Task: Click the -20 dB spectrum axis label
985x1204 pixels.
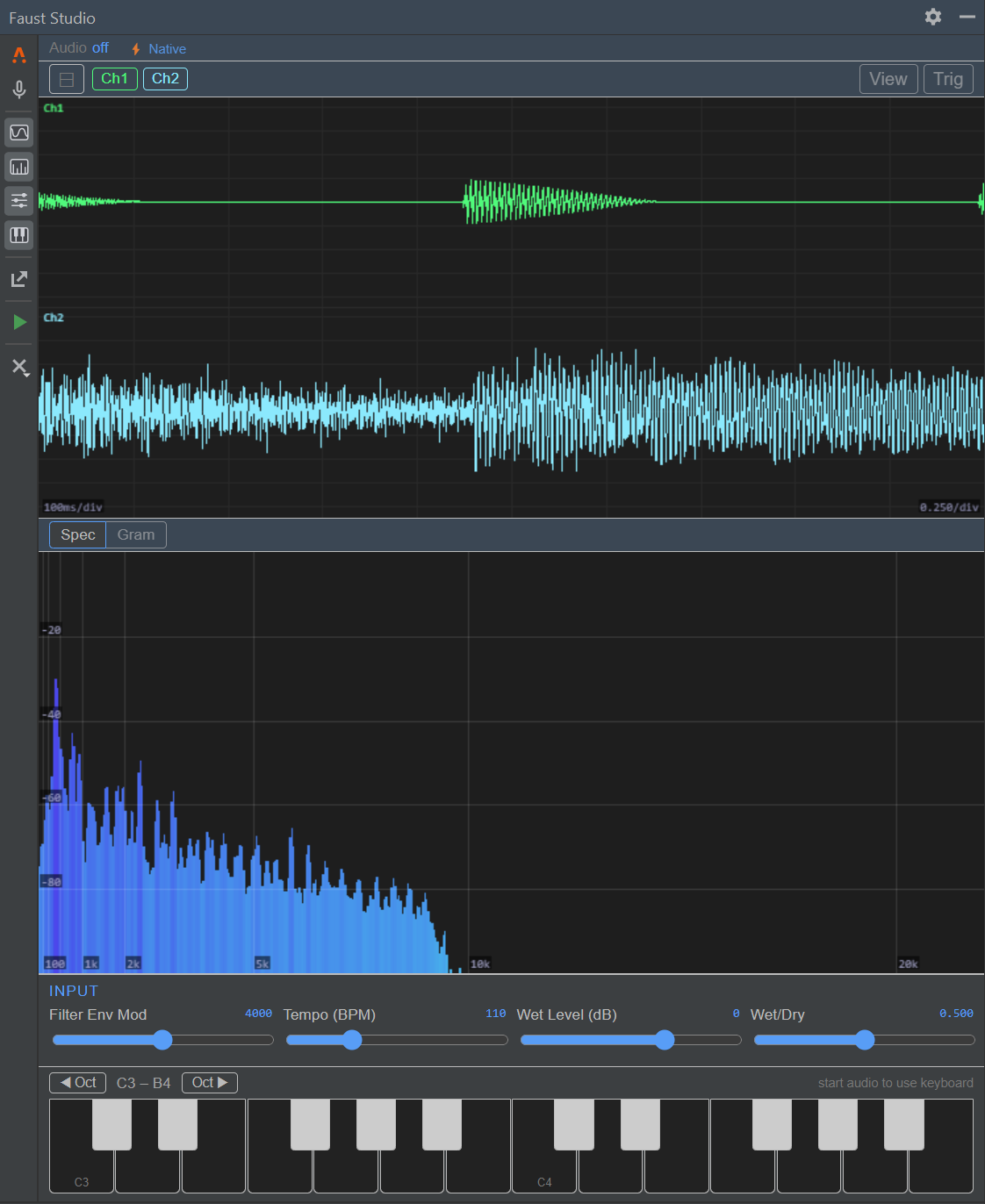Action: 52,630
